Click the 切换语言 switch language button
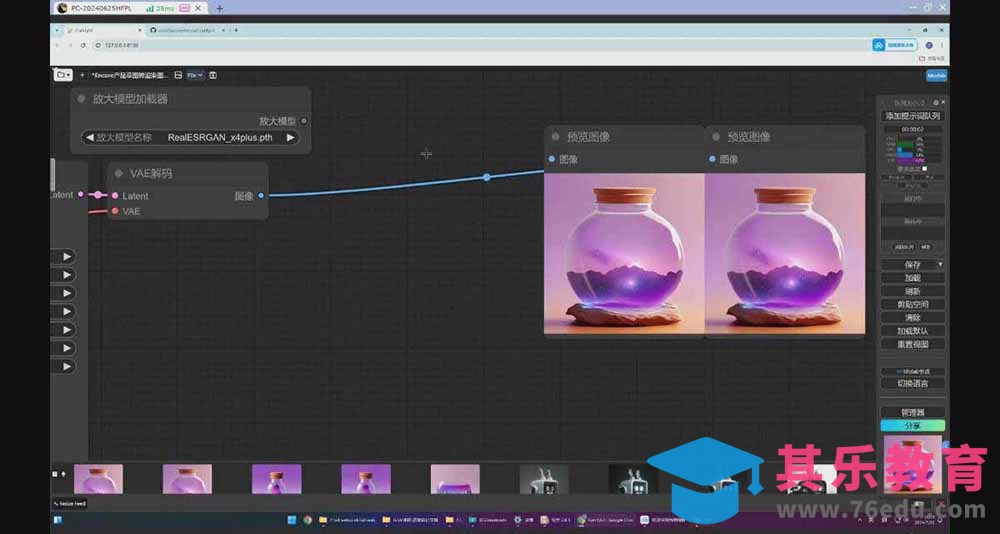Screen dimensions: 1000x534 tap(913, 383)
